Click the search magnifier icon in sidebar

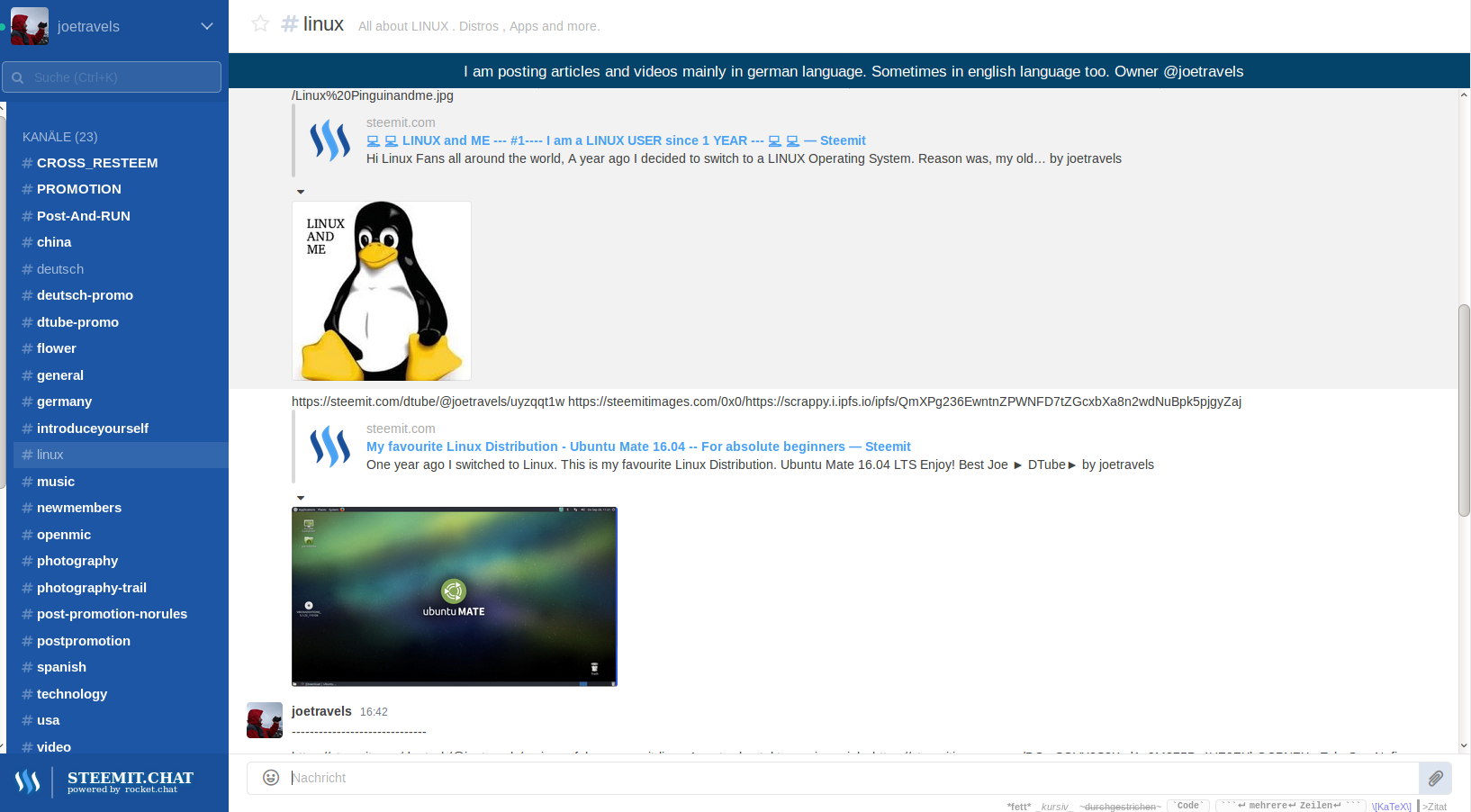tap(17, 77)
